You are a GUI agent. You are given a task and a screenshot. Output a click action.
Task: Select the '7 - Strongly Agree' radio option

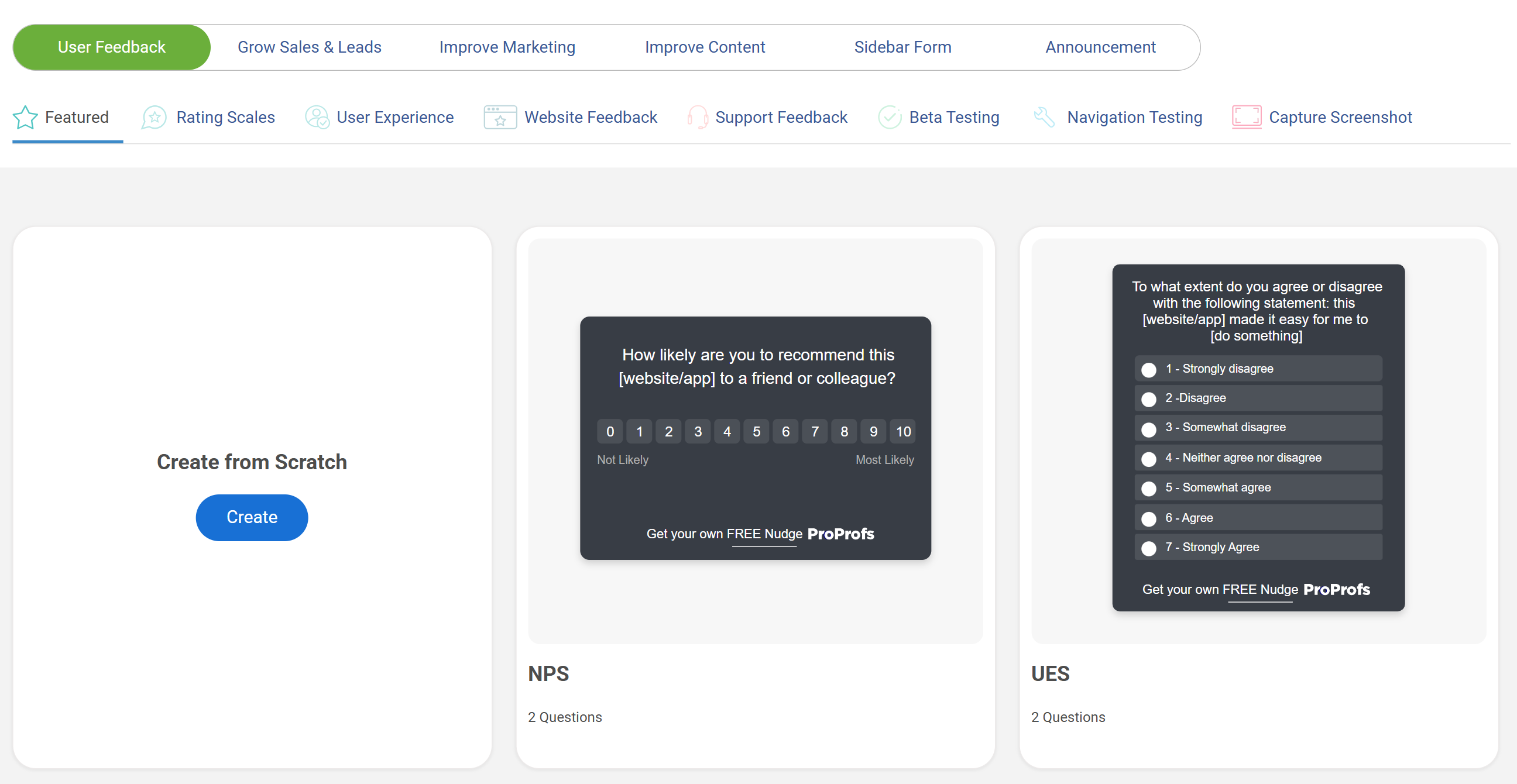[1148, 548]
